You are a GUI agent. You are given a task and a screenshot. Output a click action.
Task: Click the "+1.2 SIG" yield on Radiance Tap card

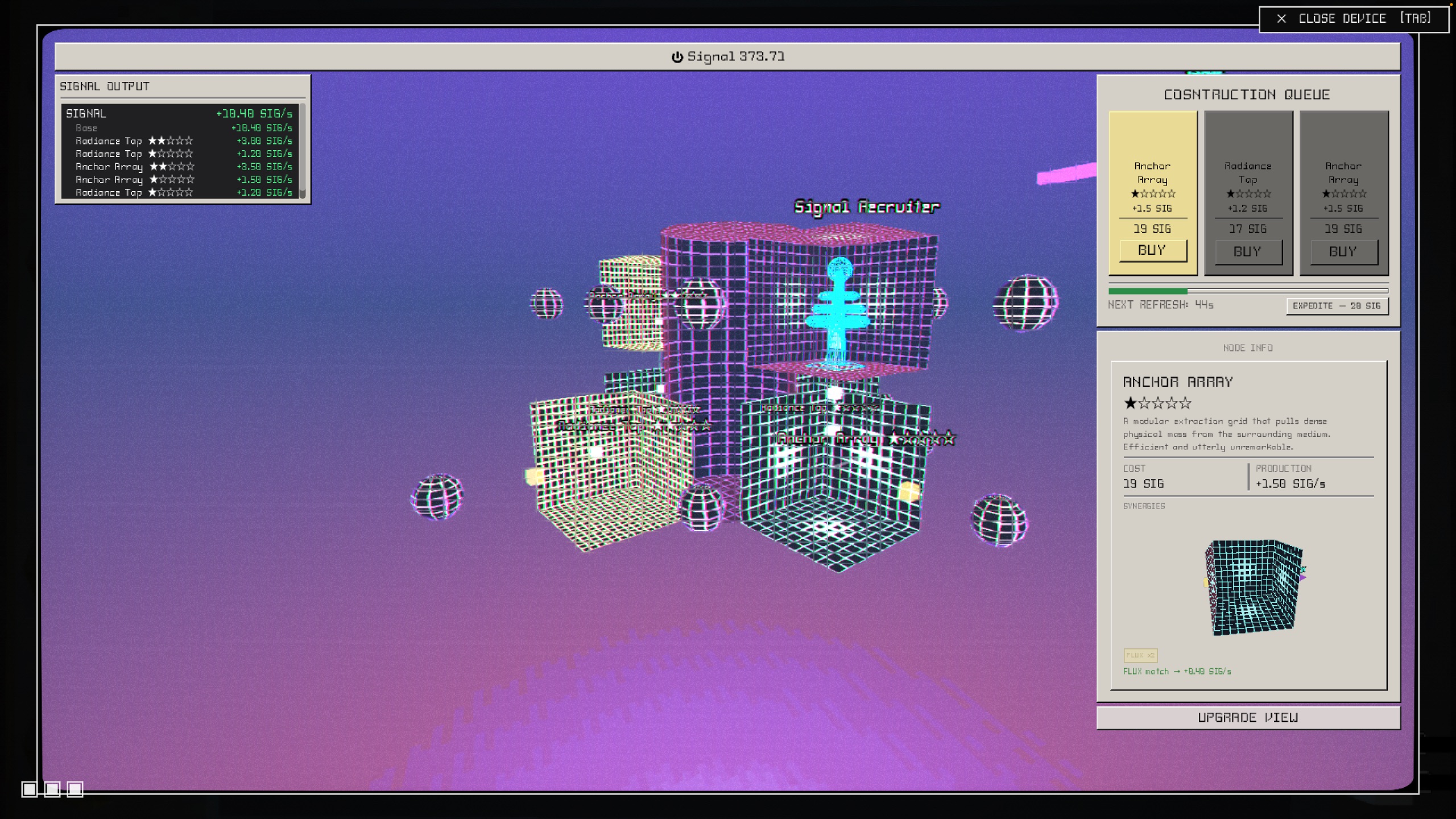point(1248,209)
